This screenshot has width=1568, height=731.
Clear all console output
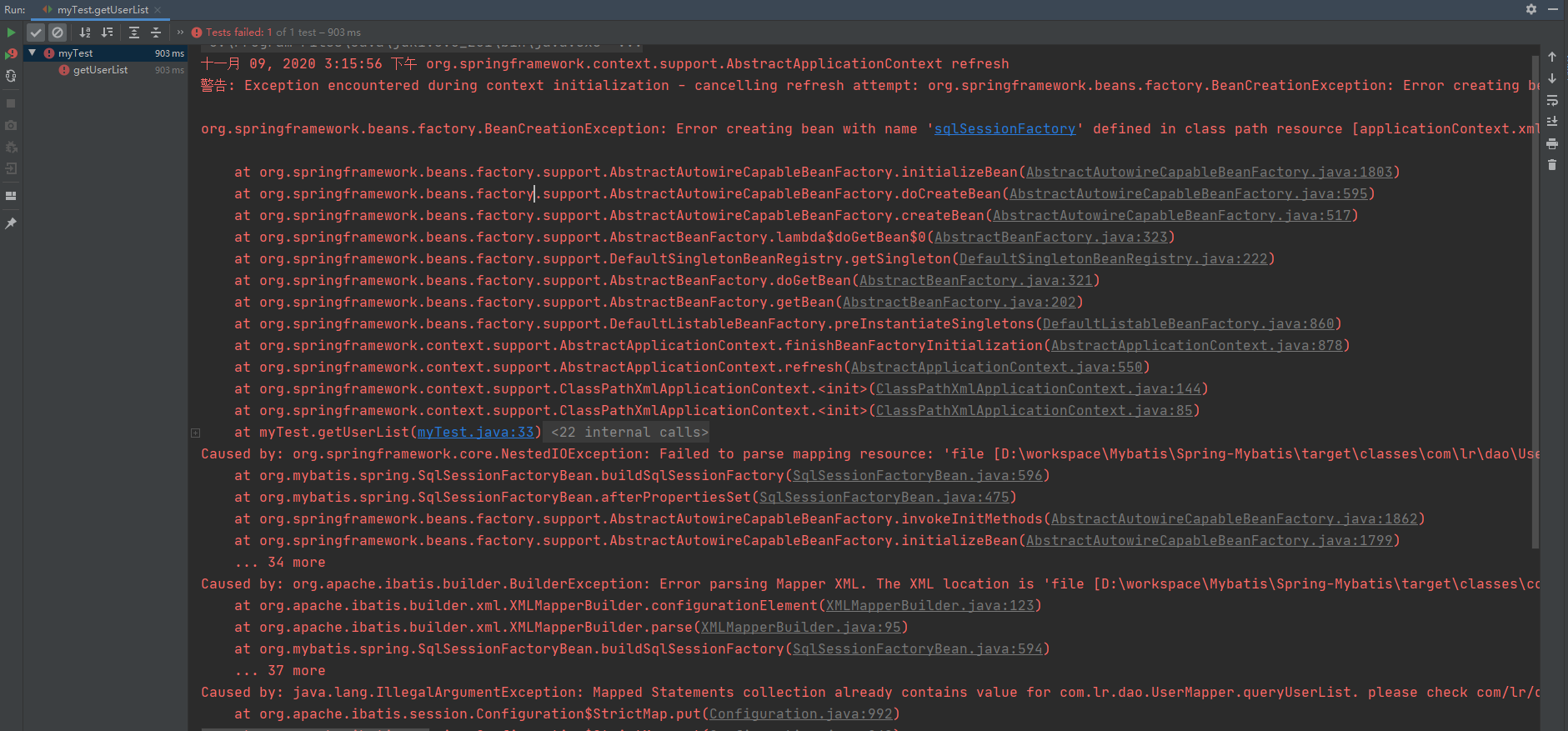click(x=1552, y=165)
